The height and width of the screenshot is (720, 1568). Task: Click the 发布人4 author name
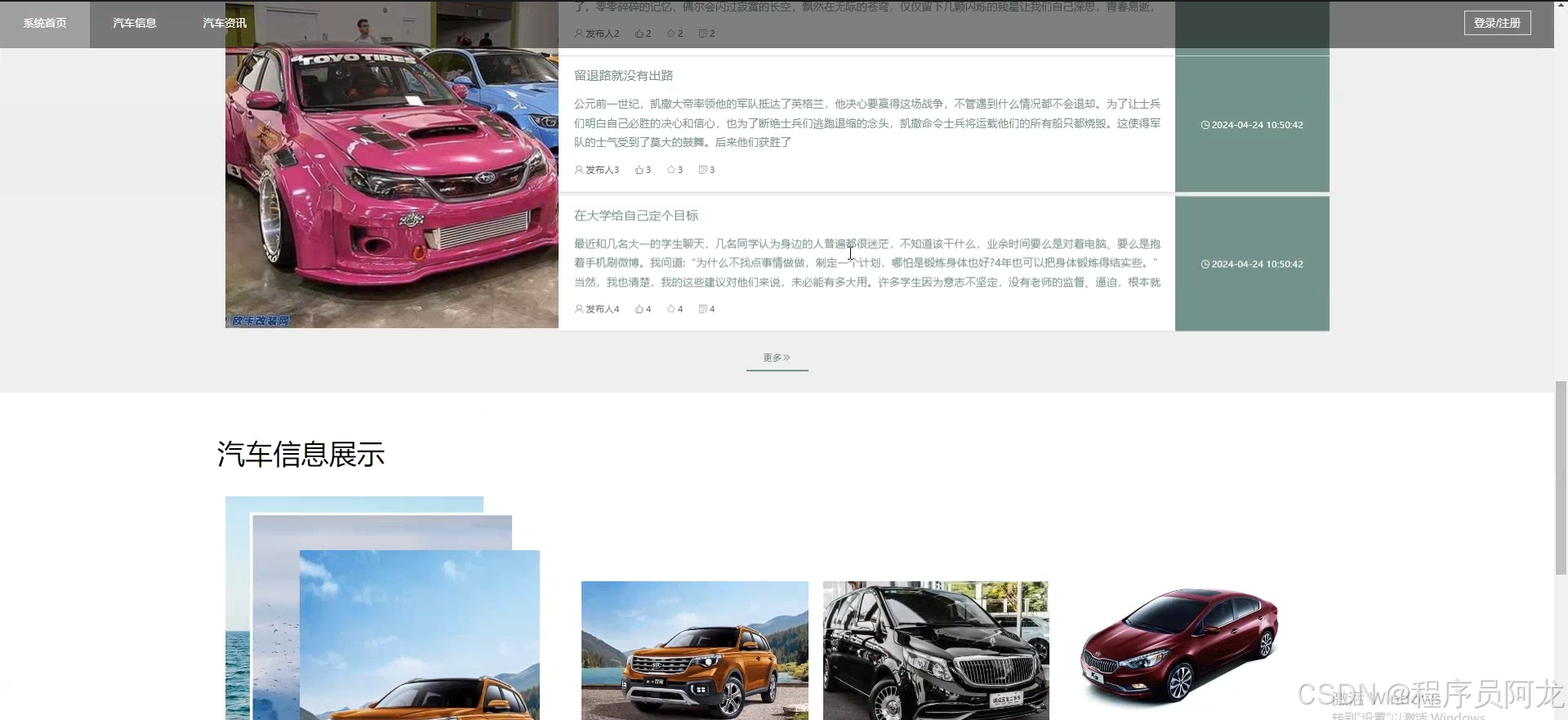tap(602, 309)
